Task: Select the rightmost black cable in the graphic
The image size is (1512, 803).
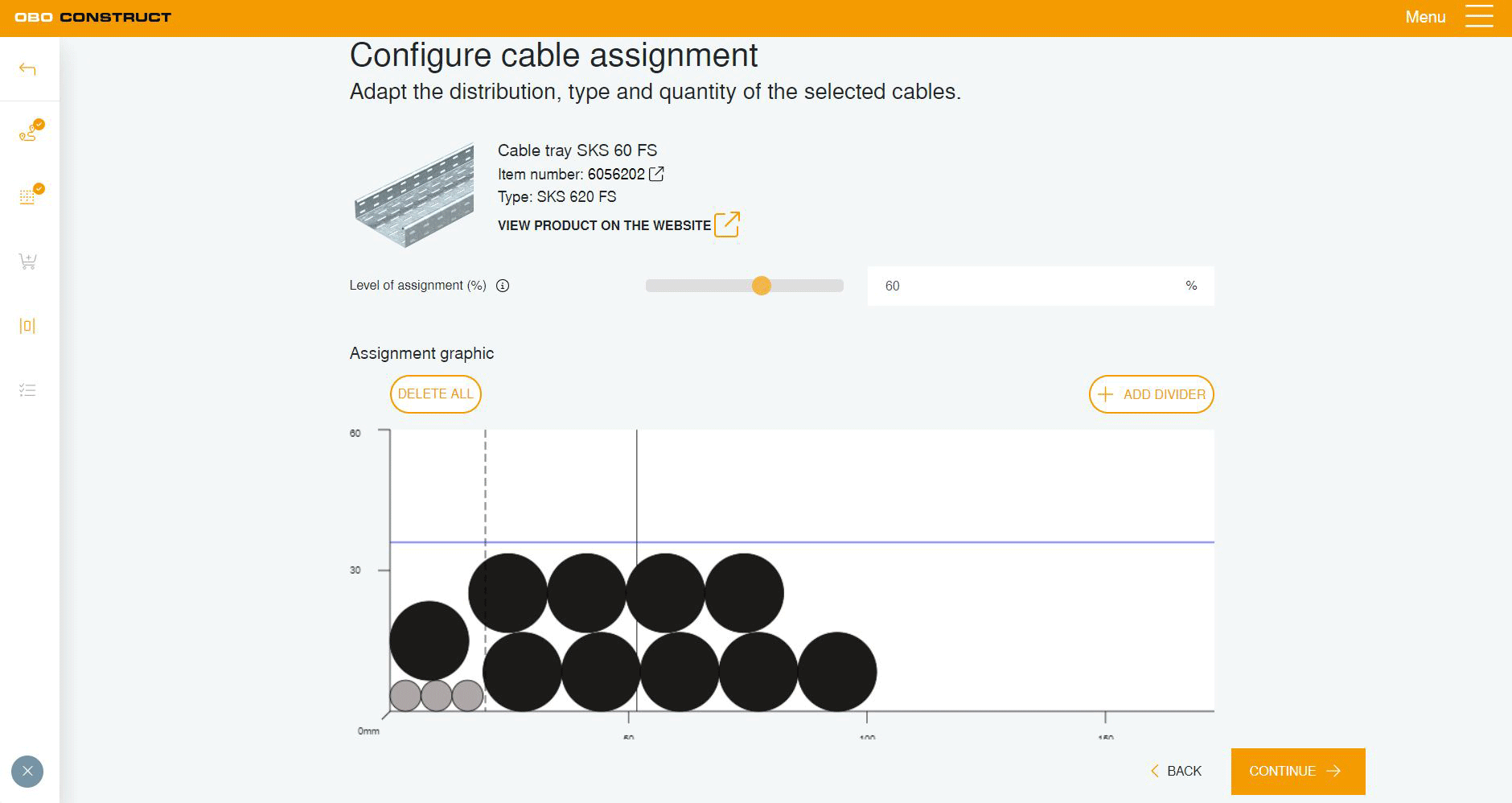Action: coord(836,672)
